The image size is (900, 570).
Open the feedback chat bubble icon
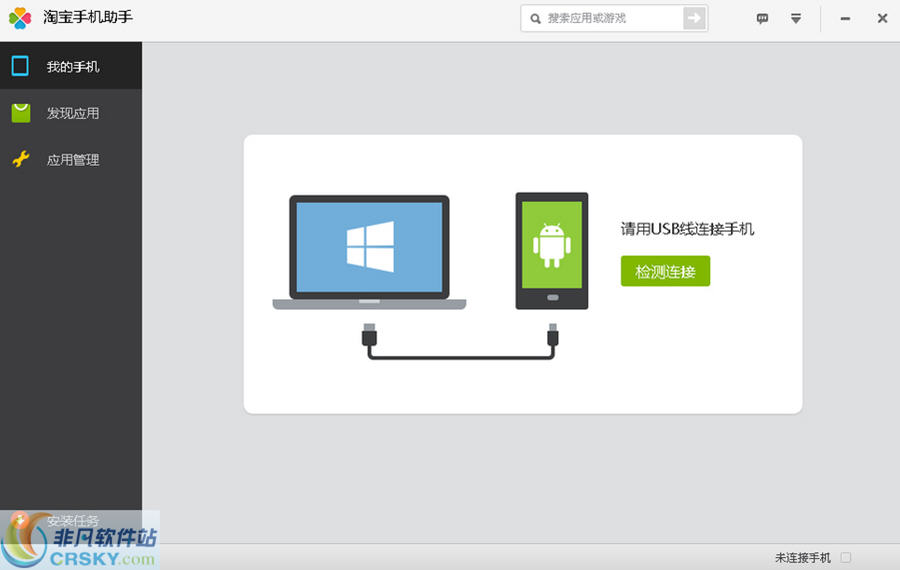(x=762, y=19)
